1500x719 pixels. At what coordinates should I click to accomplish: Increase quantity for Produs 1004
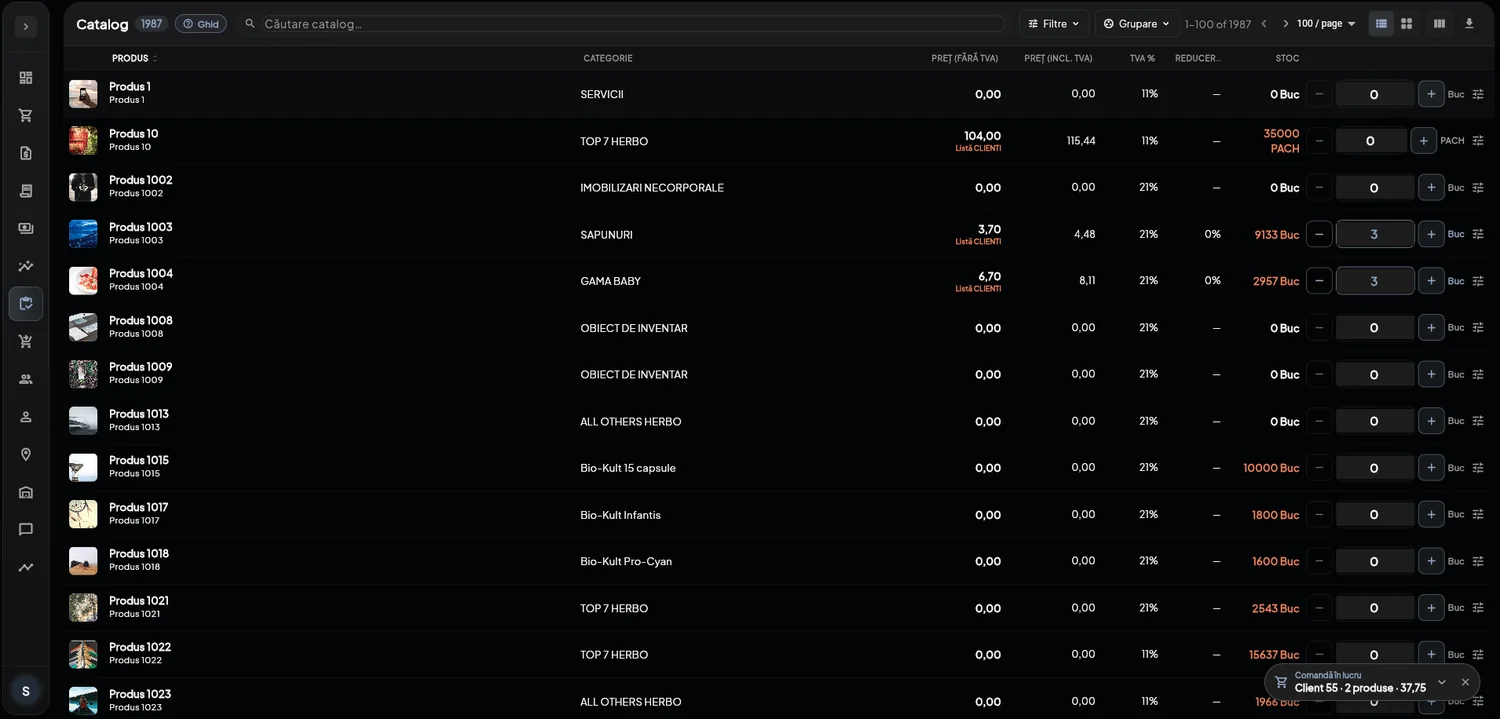click(x=1431, y=281)
